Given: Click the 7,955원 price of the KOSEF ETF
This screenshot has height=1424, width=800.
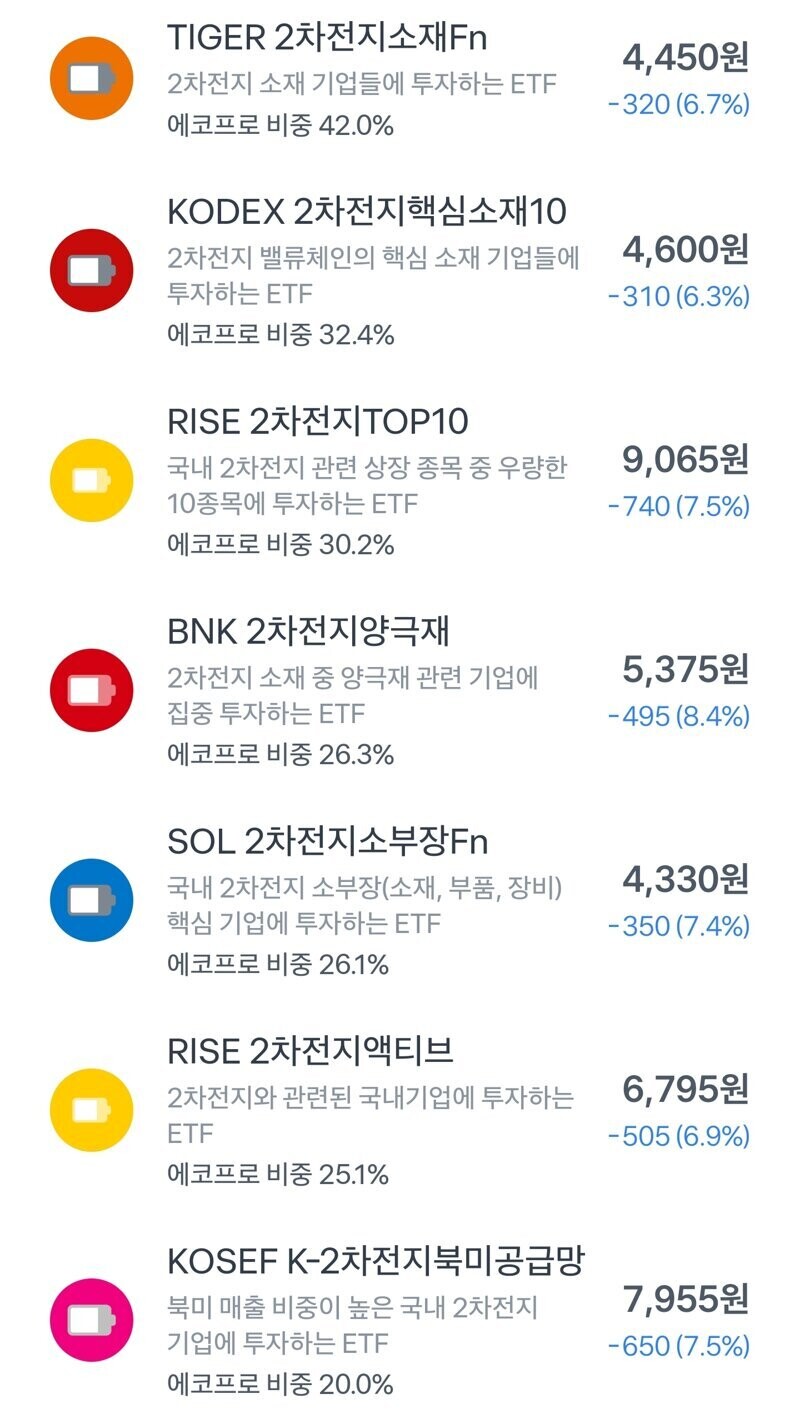Looking at the screenshot, I should pos(685,1300).
